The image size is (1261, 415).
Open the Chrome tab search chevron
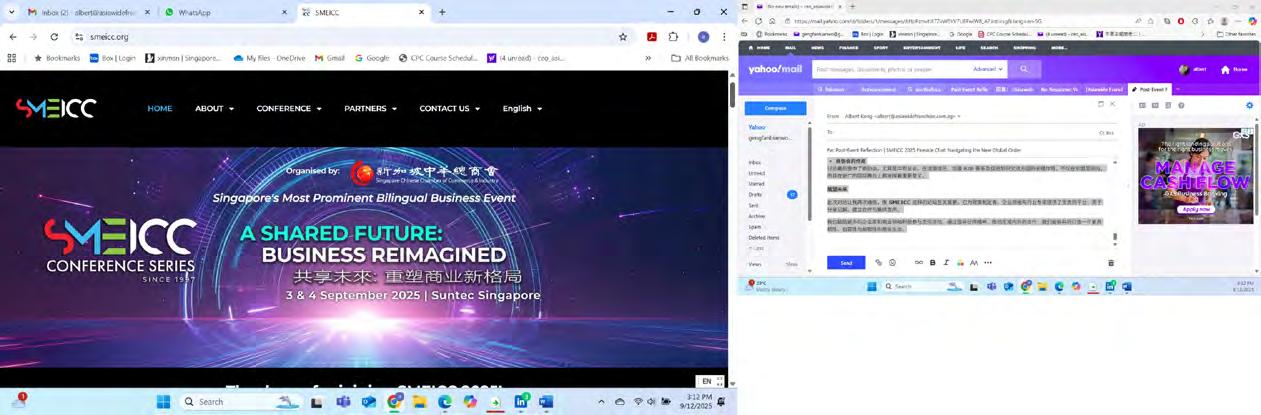click(x=14, y=12)
